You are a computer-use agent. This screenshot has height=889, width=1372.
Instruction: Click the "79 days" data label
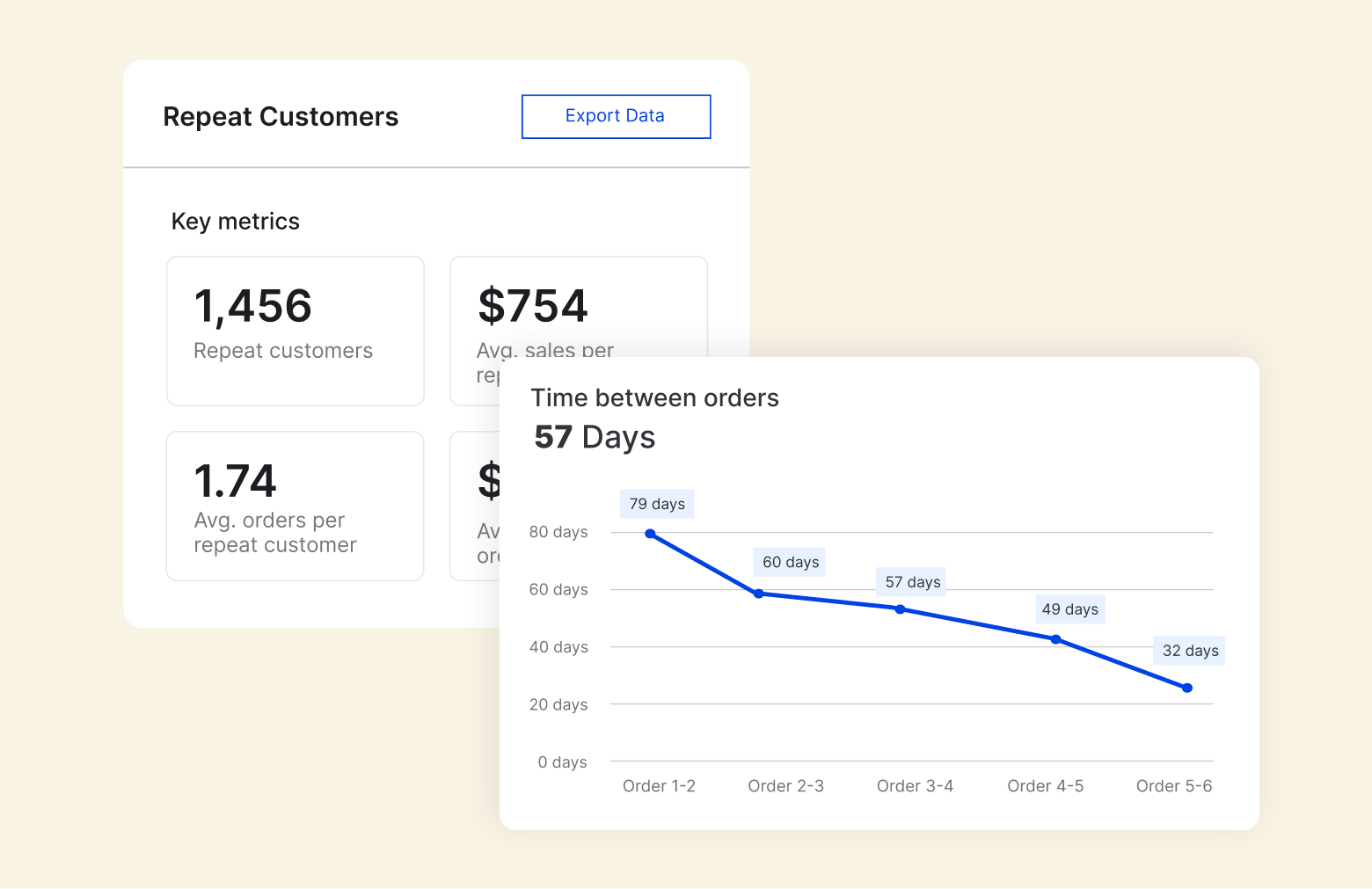click(x=657, y=504)
